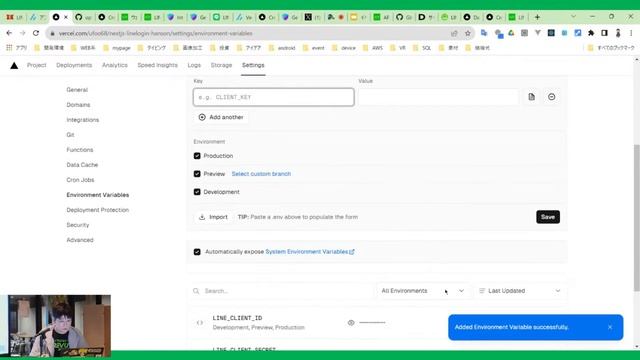640x360 pixels.
Task: Click the Add another button
Action: pos(221,117)
